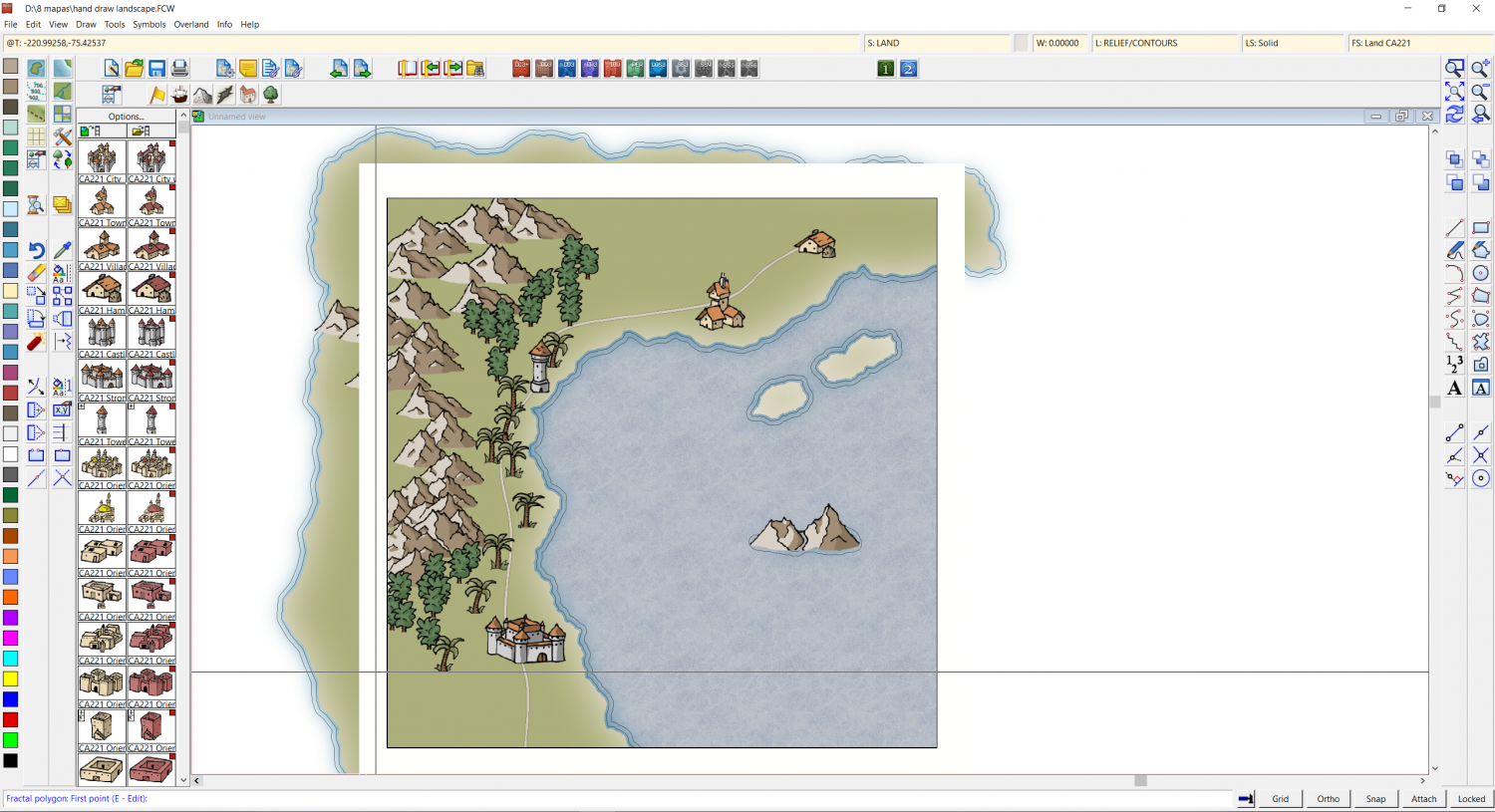
Task: Pick the yellow color swatch
Action: [10, 679]
